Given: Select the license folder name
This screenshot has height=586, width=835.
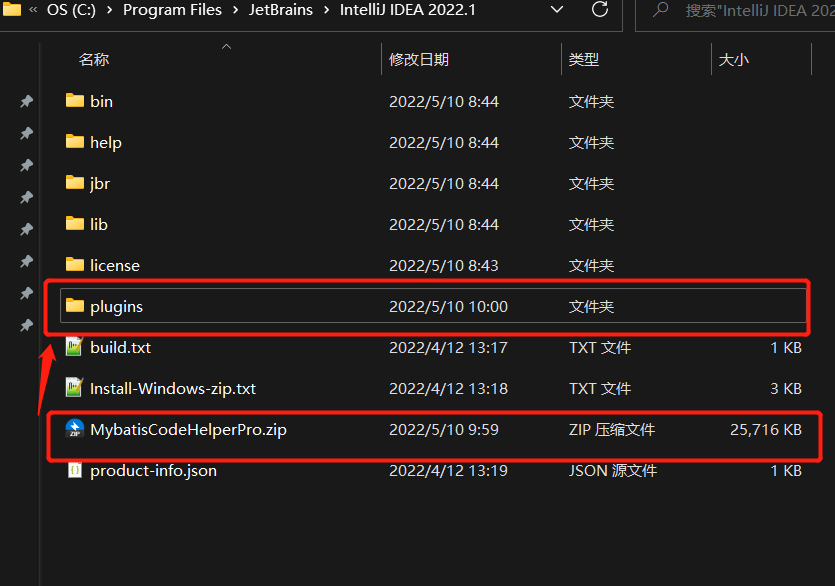Looking at the screenshot, I should (x=114, y=265).
